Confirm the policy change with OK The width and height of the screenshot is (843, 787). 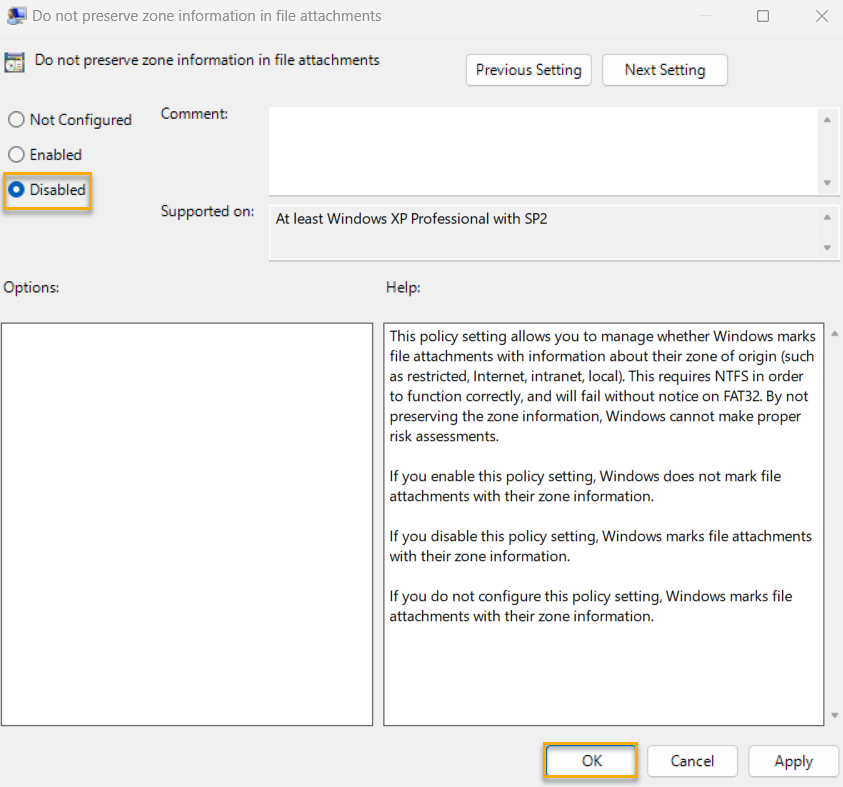(590, 761)
